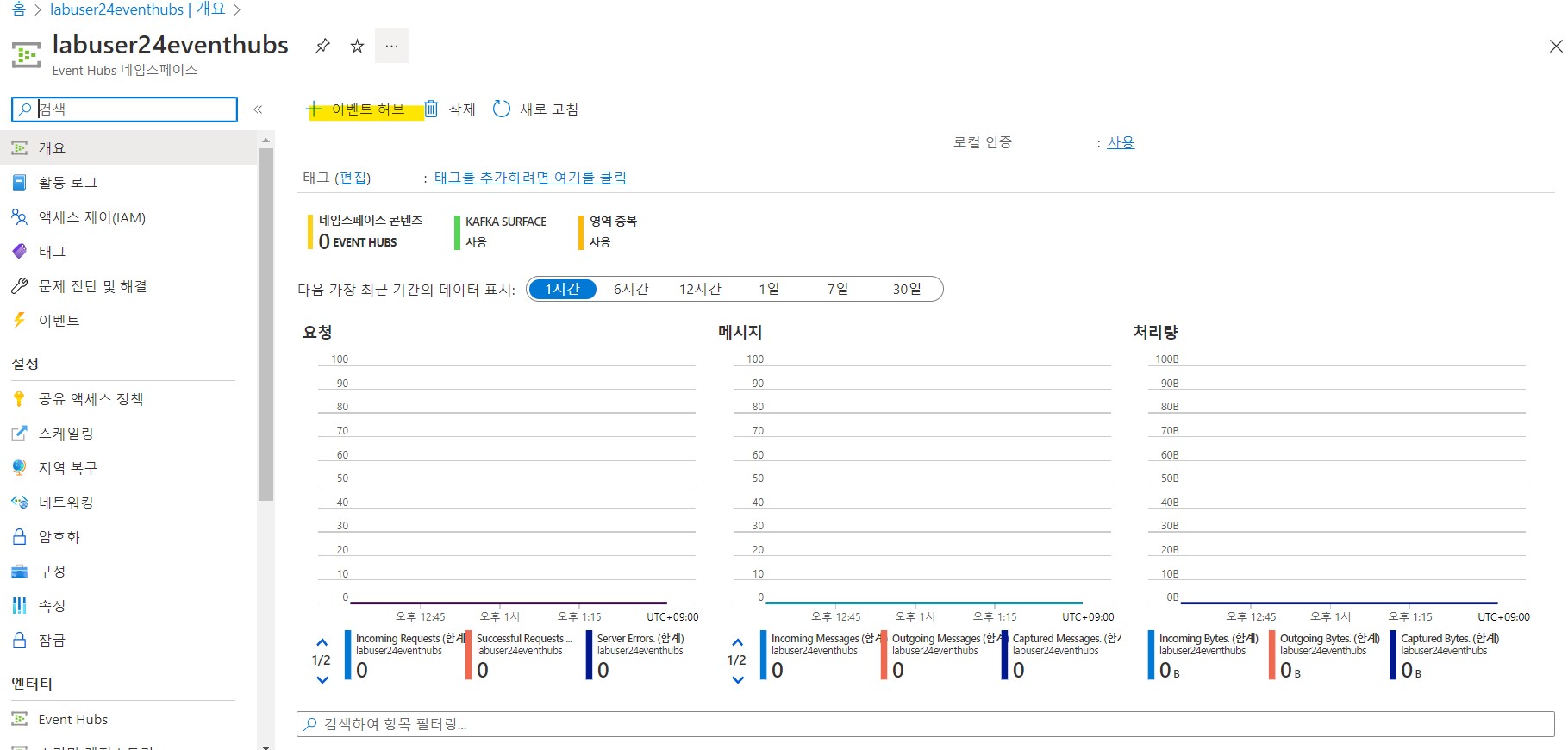Go to previous 메시지 legend page
Image resolution: width=1568 pixels, height=750 pixels.
pyautogui.click(x=738, y=642)
